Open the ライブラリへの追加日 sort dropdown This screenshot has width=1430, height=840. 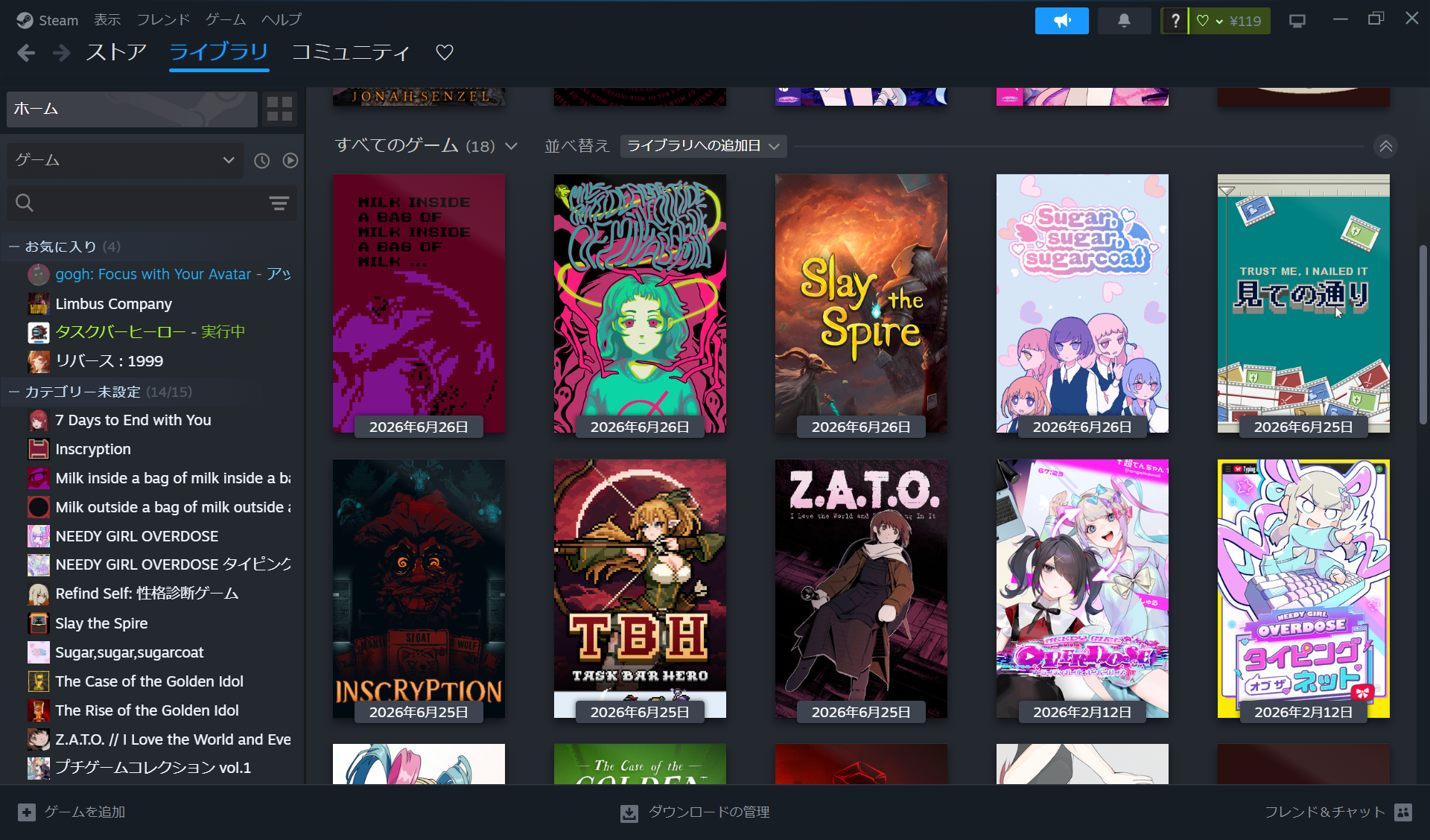pos(703,146)
